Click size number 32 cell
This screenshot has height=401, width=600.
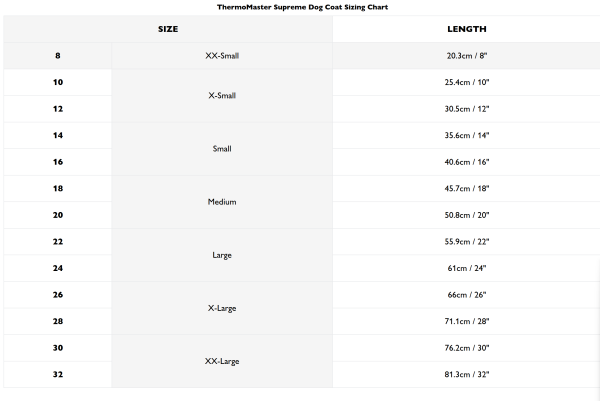(57, 374)
